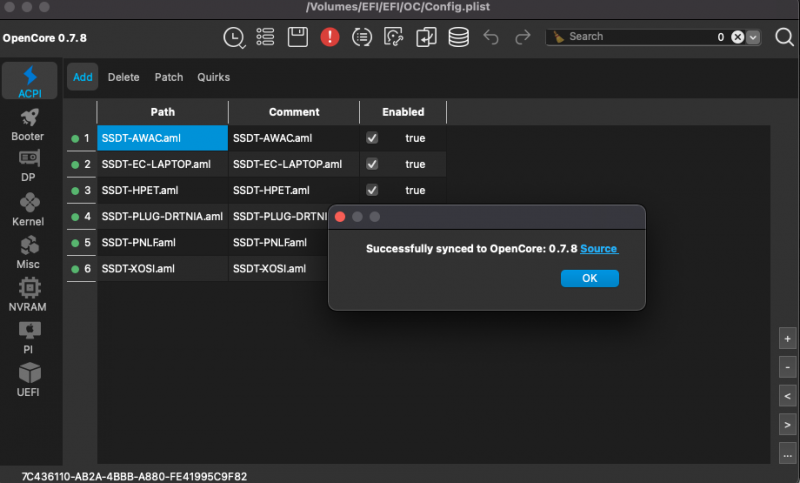Click the refresh document toolbar icon
Viewport: 800px width, 483px height.
point(393,37)
